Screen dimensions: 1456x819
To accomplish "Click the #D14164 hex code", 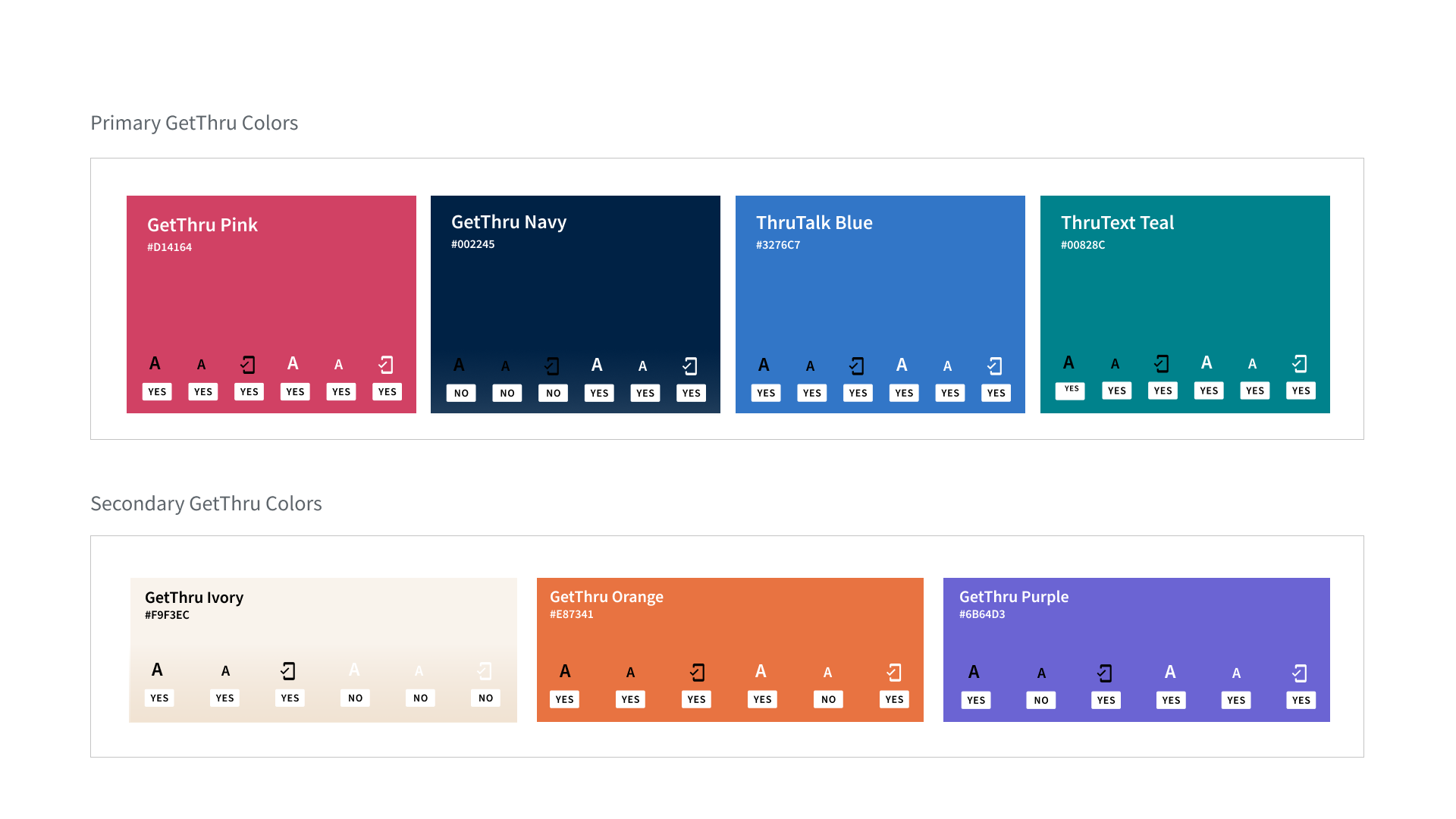I will (x=169, y=247).
